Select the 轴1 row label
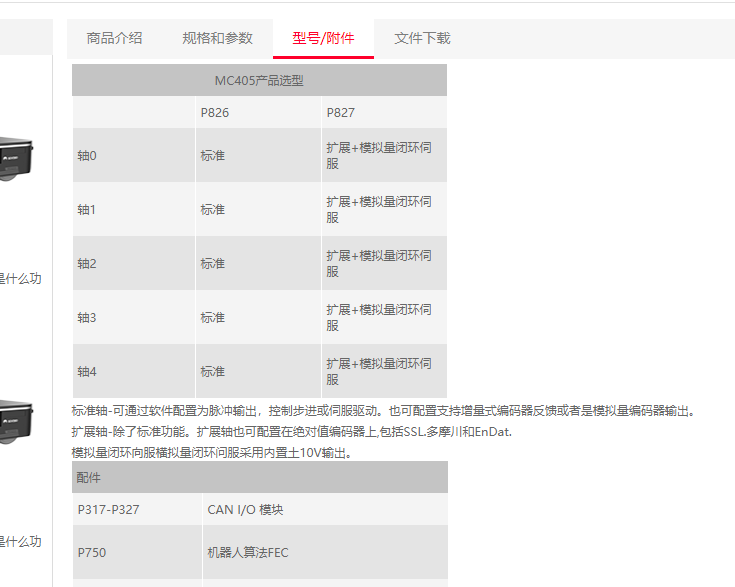 click(x=87, y=210)
